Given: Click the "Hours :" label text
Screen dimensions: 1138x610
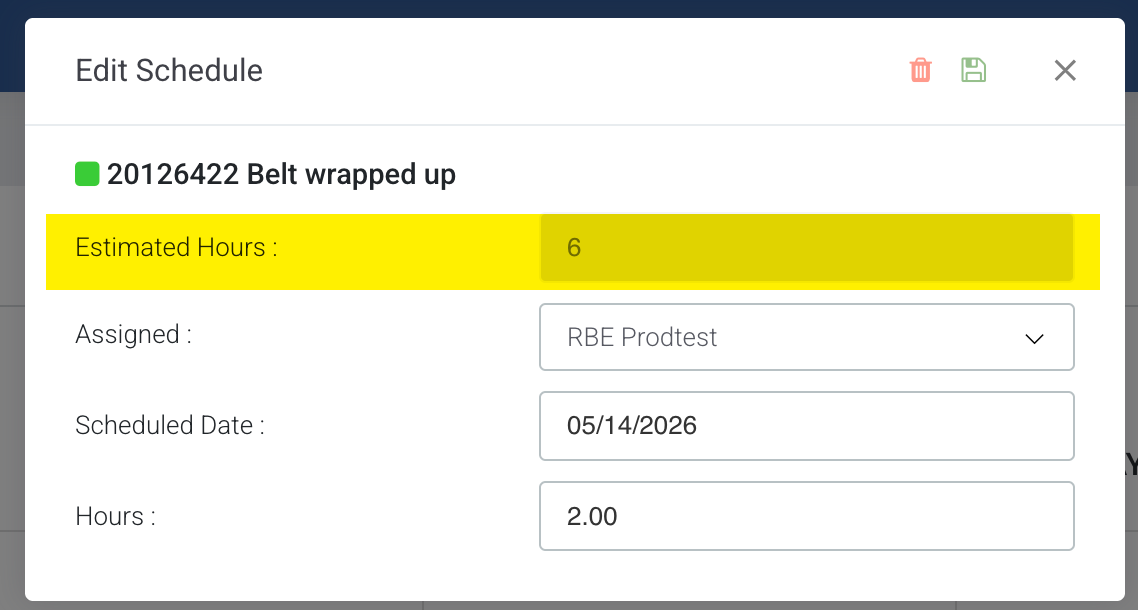Looking at the screenshot, I should point(115,516).
